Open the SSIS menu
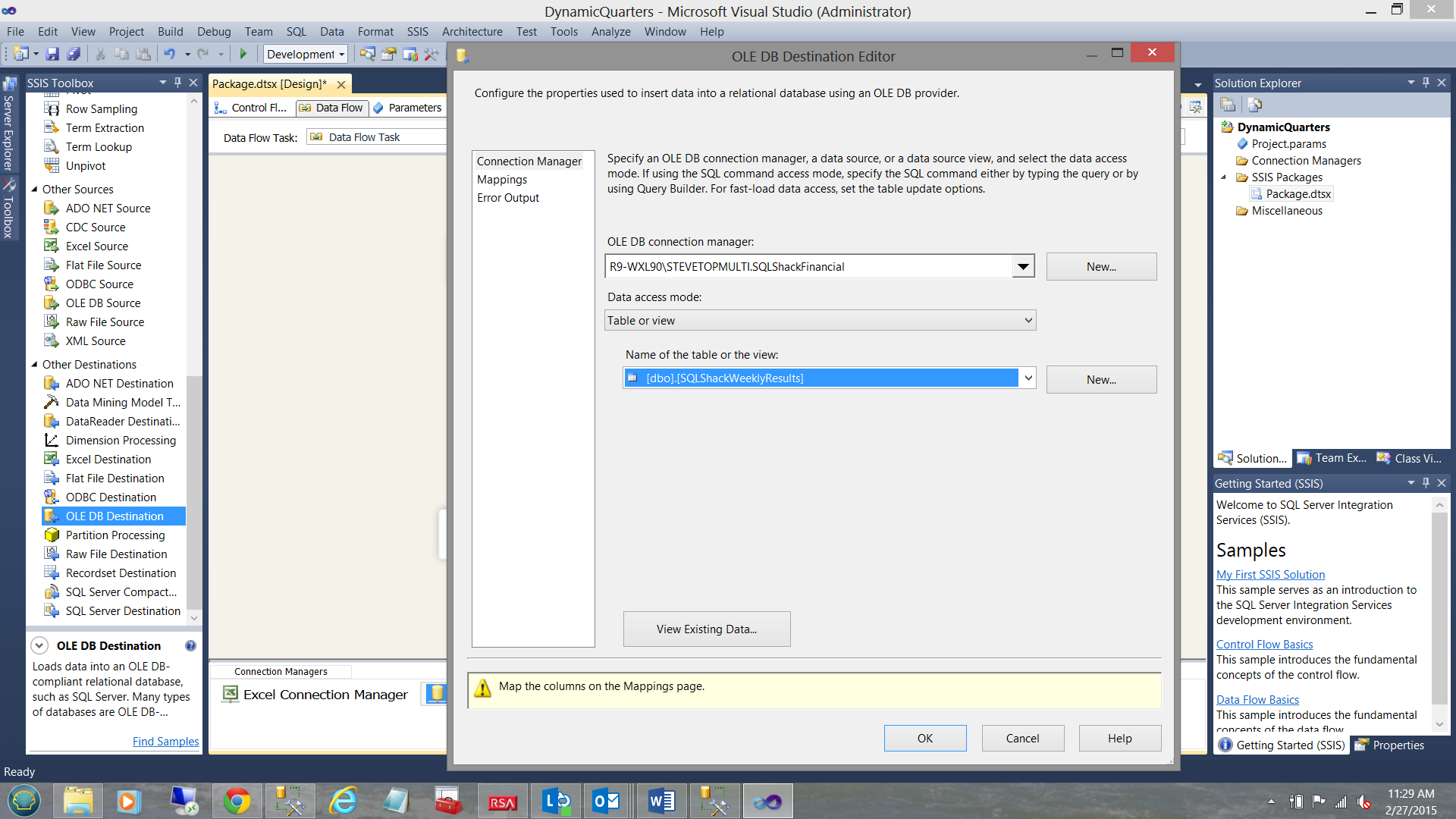 [x=417, y=32]
